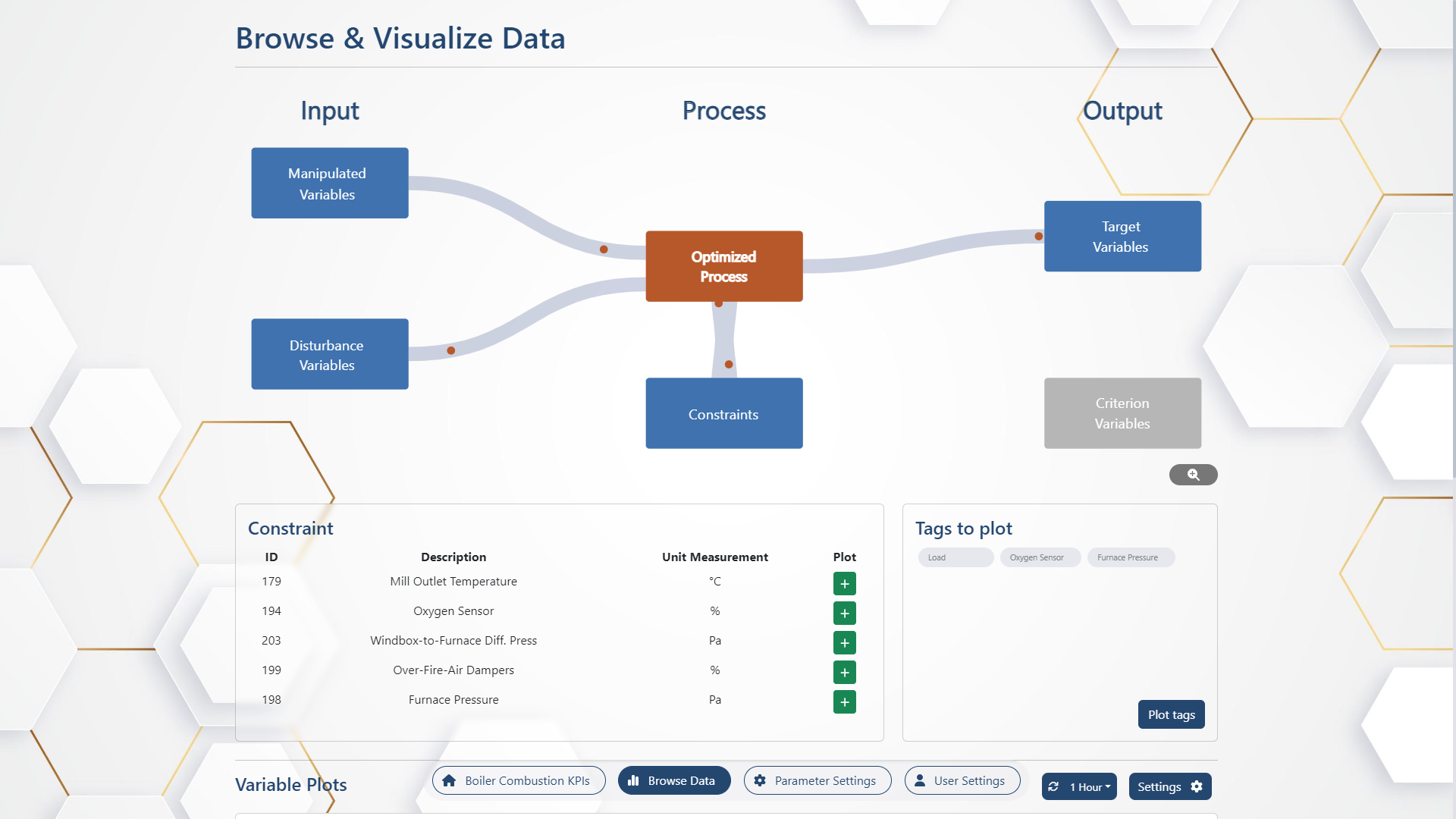The image size is (1456, 819).
Task: Select the Disturbance Variables block
Action: pos(330,354)
